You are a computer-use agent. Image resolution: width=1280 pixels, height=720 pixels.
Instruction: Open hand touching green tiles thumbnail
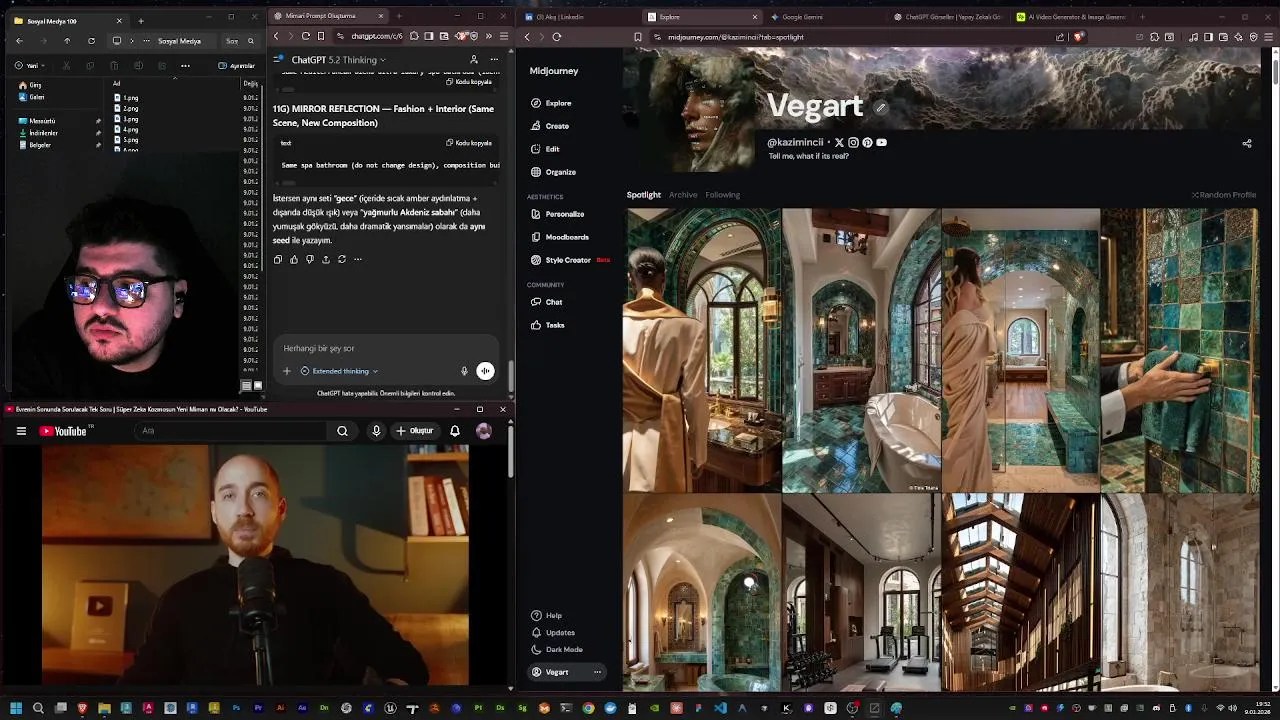point(1180,350)
